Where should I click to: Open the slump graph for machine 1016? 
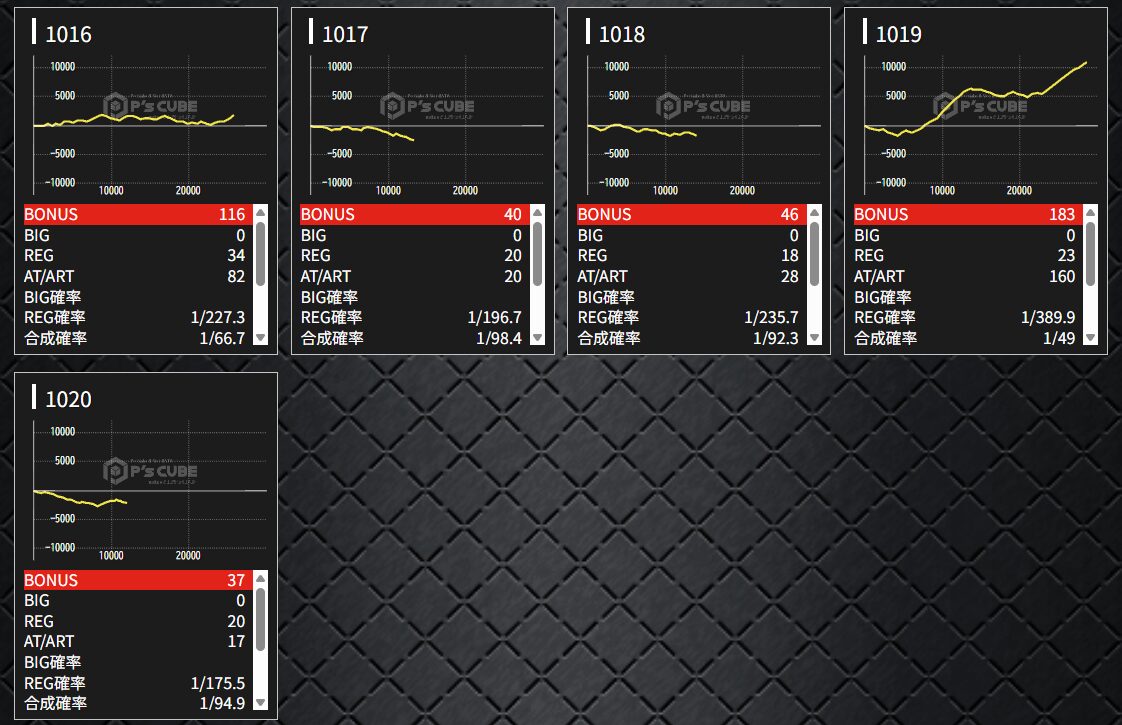[x=149, y=125]
